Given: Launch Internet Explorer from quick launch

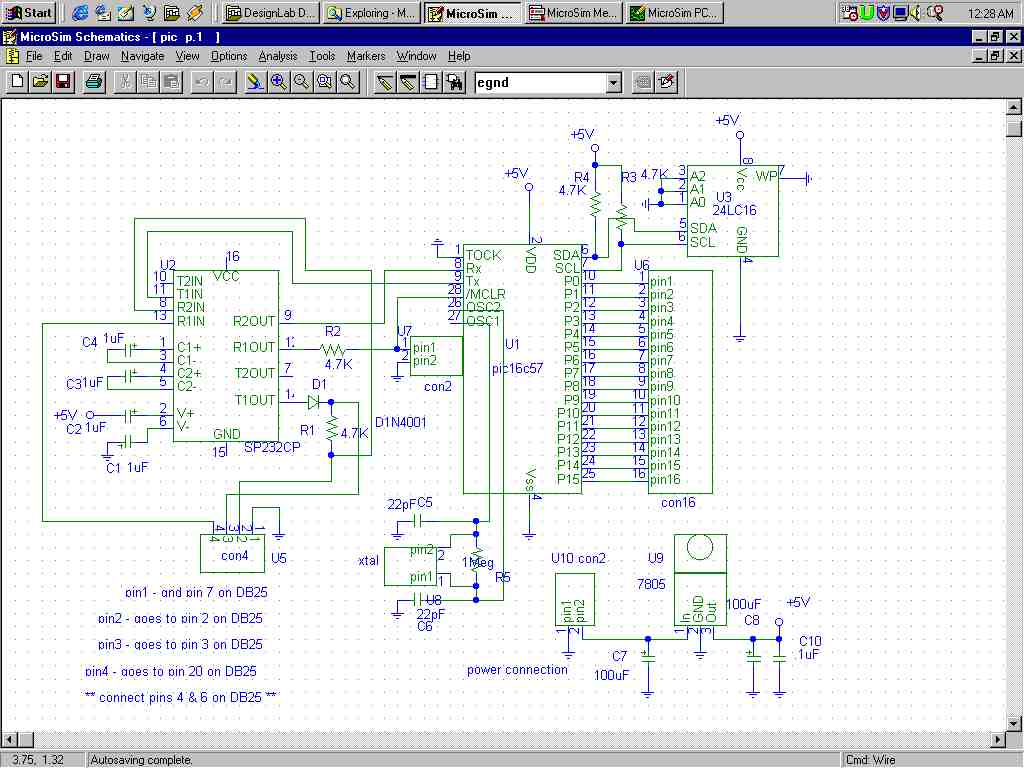Looking at the screenshot, I should pyautogui.click(x=80, y=12).
